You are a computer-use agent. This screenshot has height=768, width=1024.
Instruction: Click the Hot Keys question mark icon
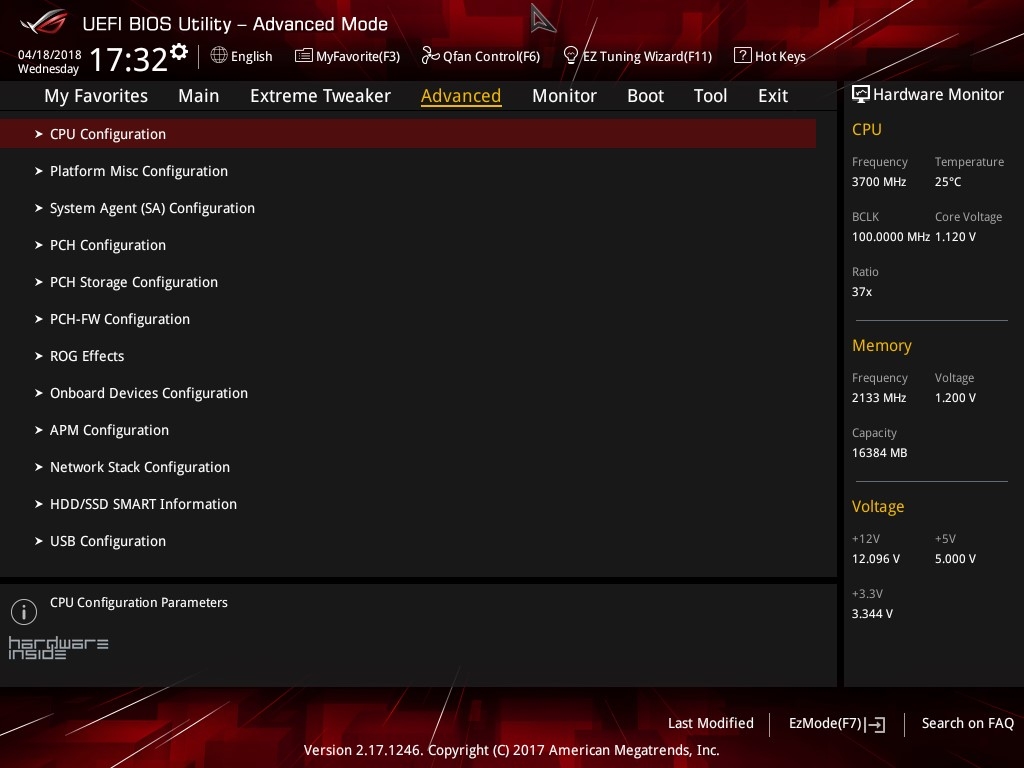743,56
